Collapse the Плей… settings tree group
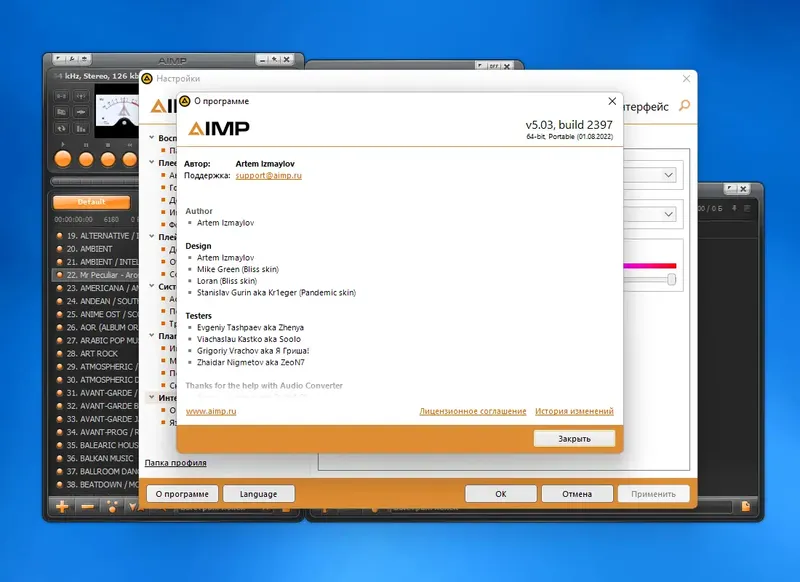The width and height of the screenshot is (800, 582). [152, 236]
